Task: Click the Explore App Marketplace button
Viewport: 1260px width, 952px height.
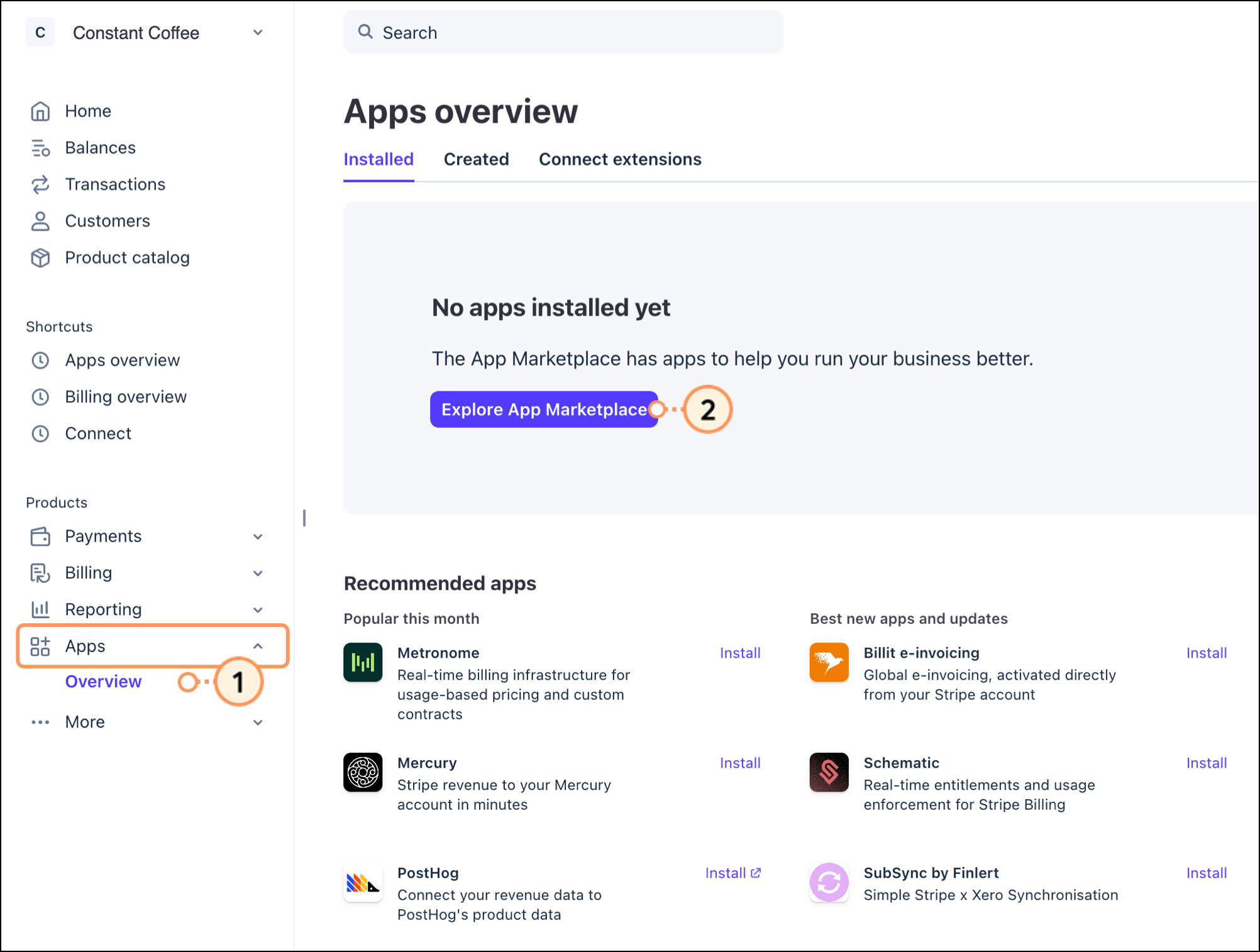Action: (x=544, y=409)
